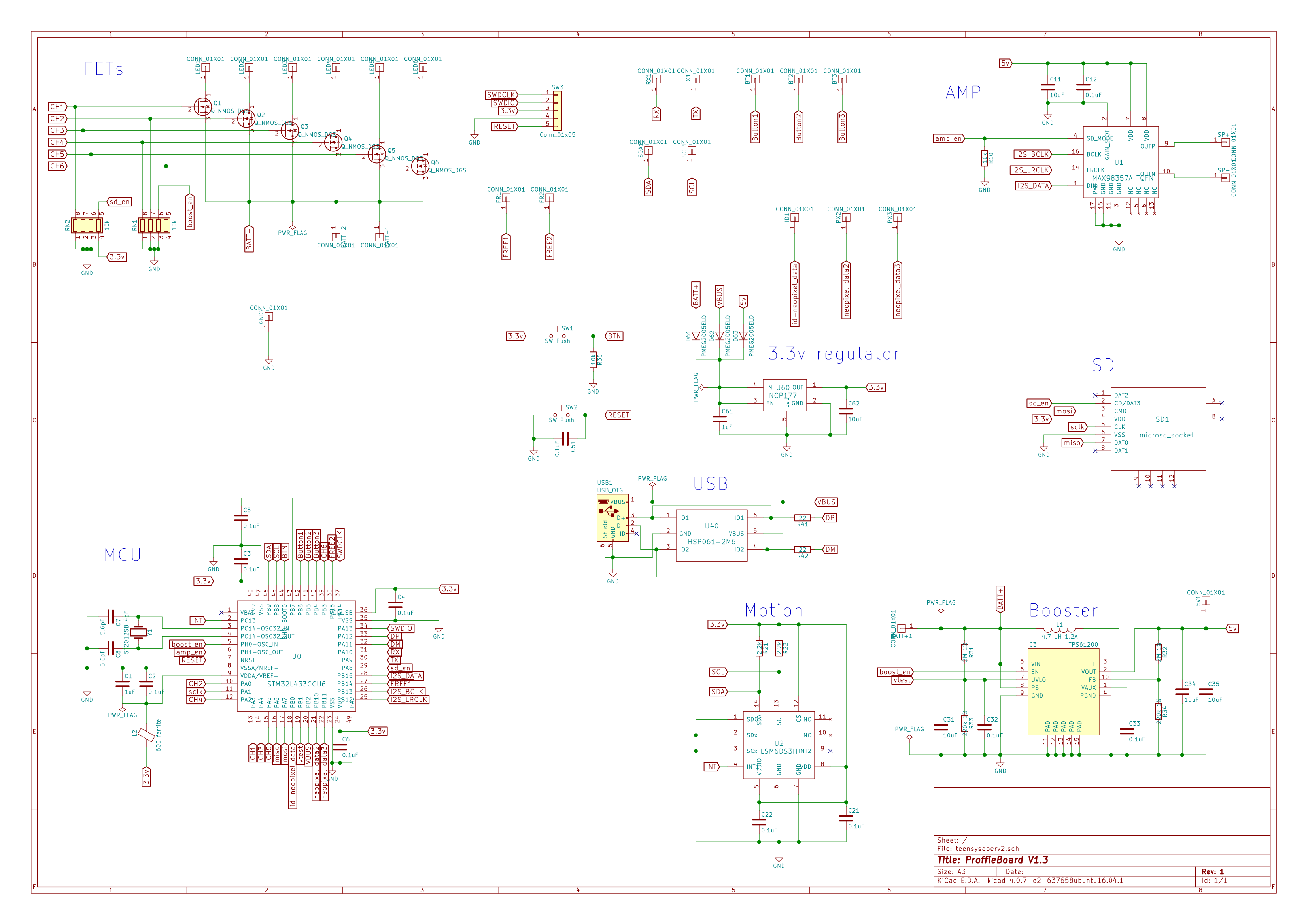Select the Q6 NMOS transistor symbol
Screen dimensions: 1308x924
point(420,166)
